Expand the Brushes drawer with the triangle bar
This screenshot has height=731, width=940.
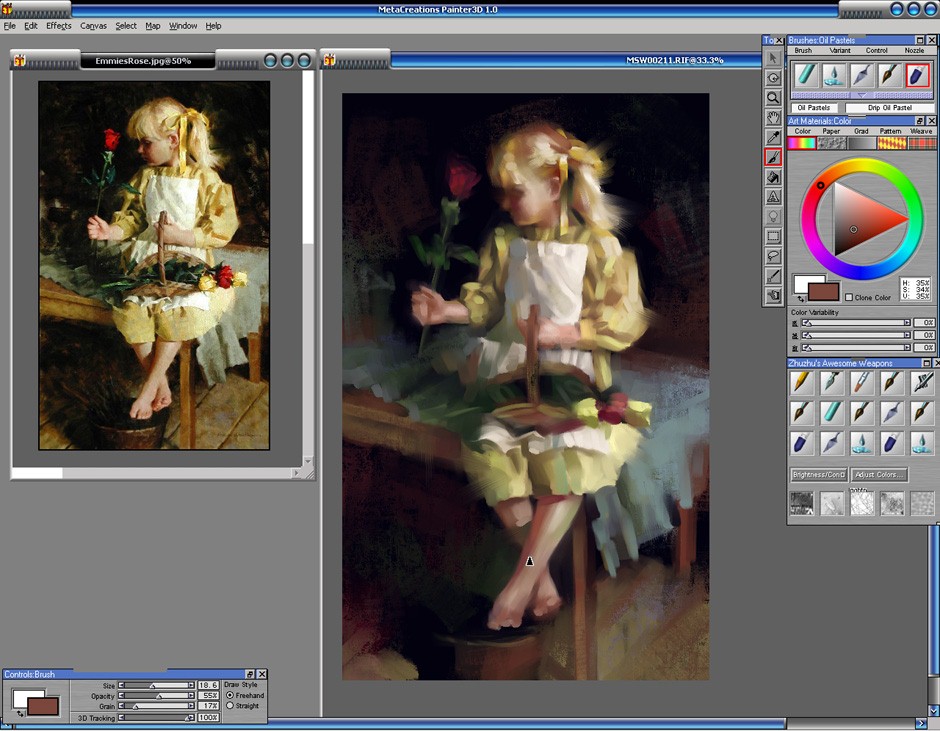[x=862, y=95]
